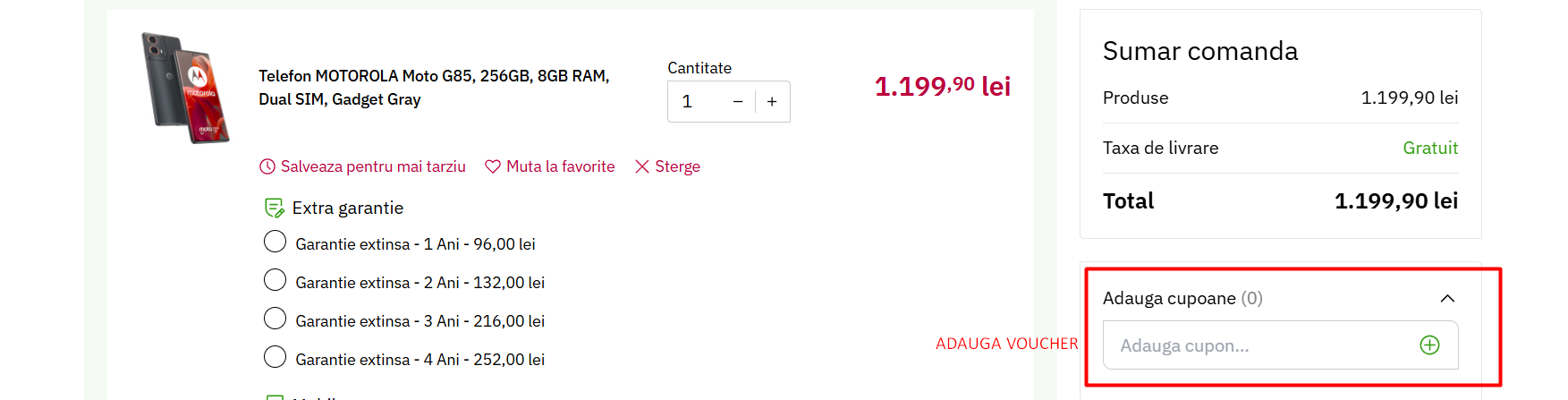Click the Adauga cupoane header label
1568x400 pixels.
1169,299
